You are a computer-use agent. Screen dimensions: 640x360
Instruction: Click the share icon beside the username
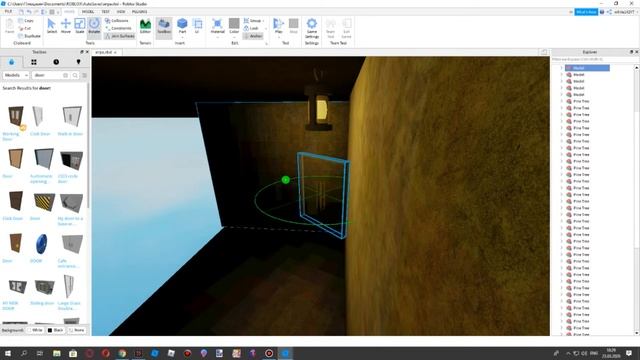pos(609,12)
